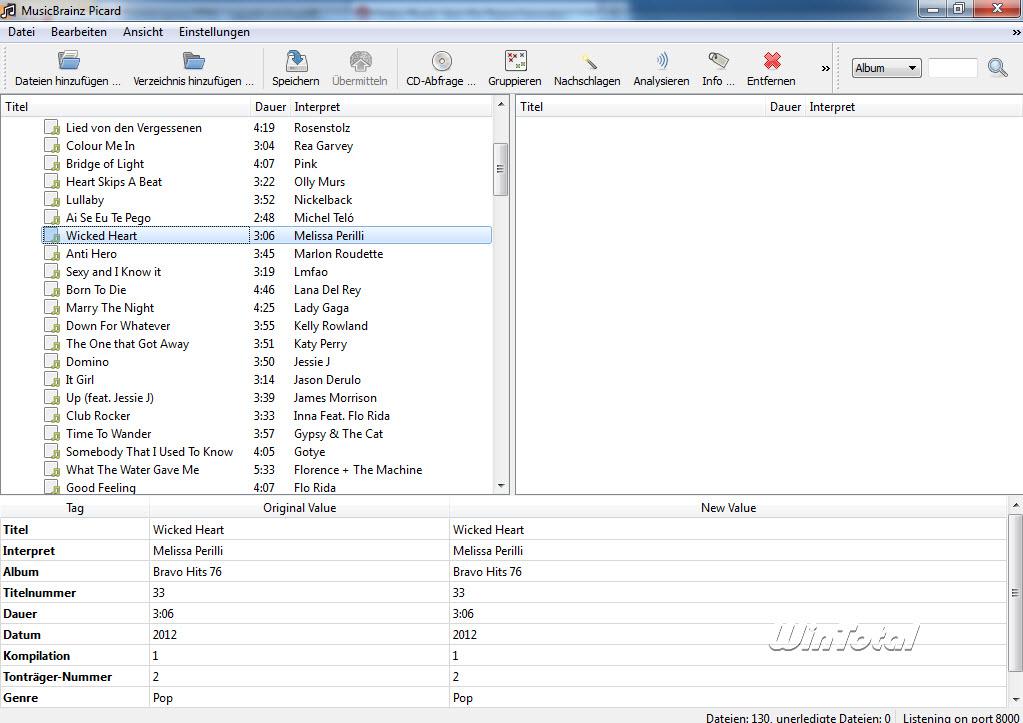
Task: Select the track Marry The Night
Action: click(110, 308)
